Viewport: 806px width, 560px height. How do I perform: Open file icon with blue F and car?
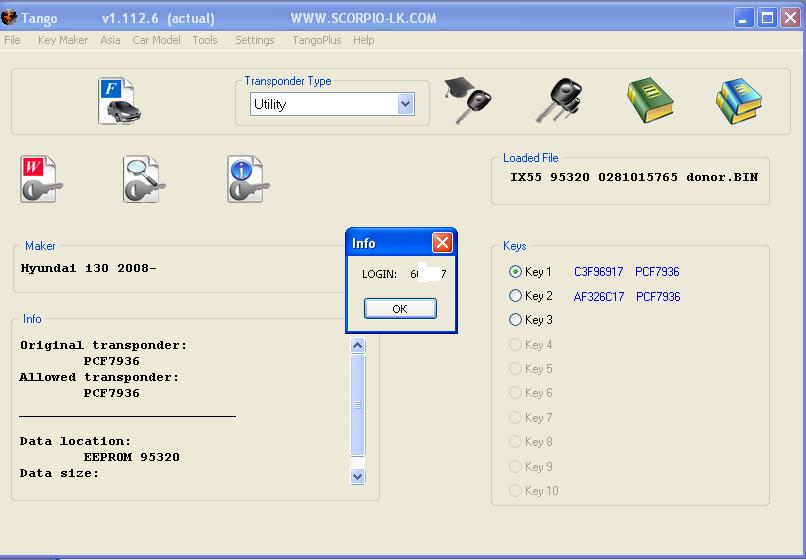[119, 101]
